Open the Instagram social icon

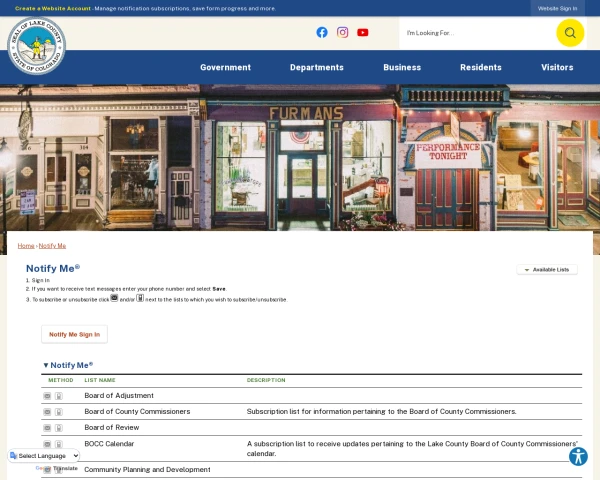point(342,33)
